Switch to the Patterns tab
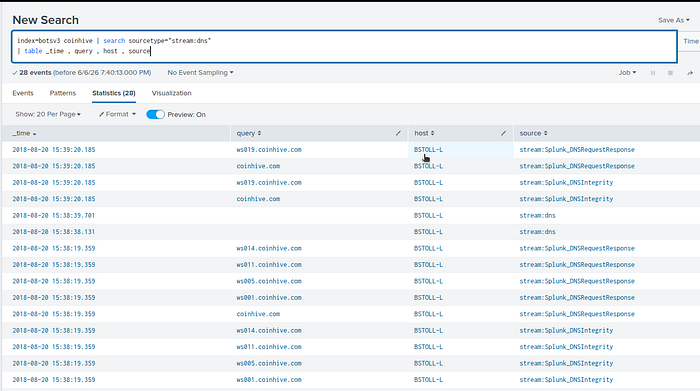The image size is (700, 391). point(62,93)
